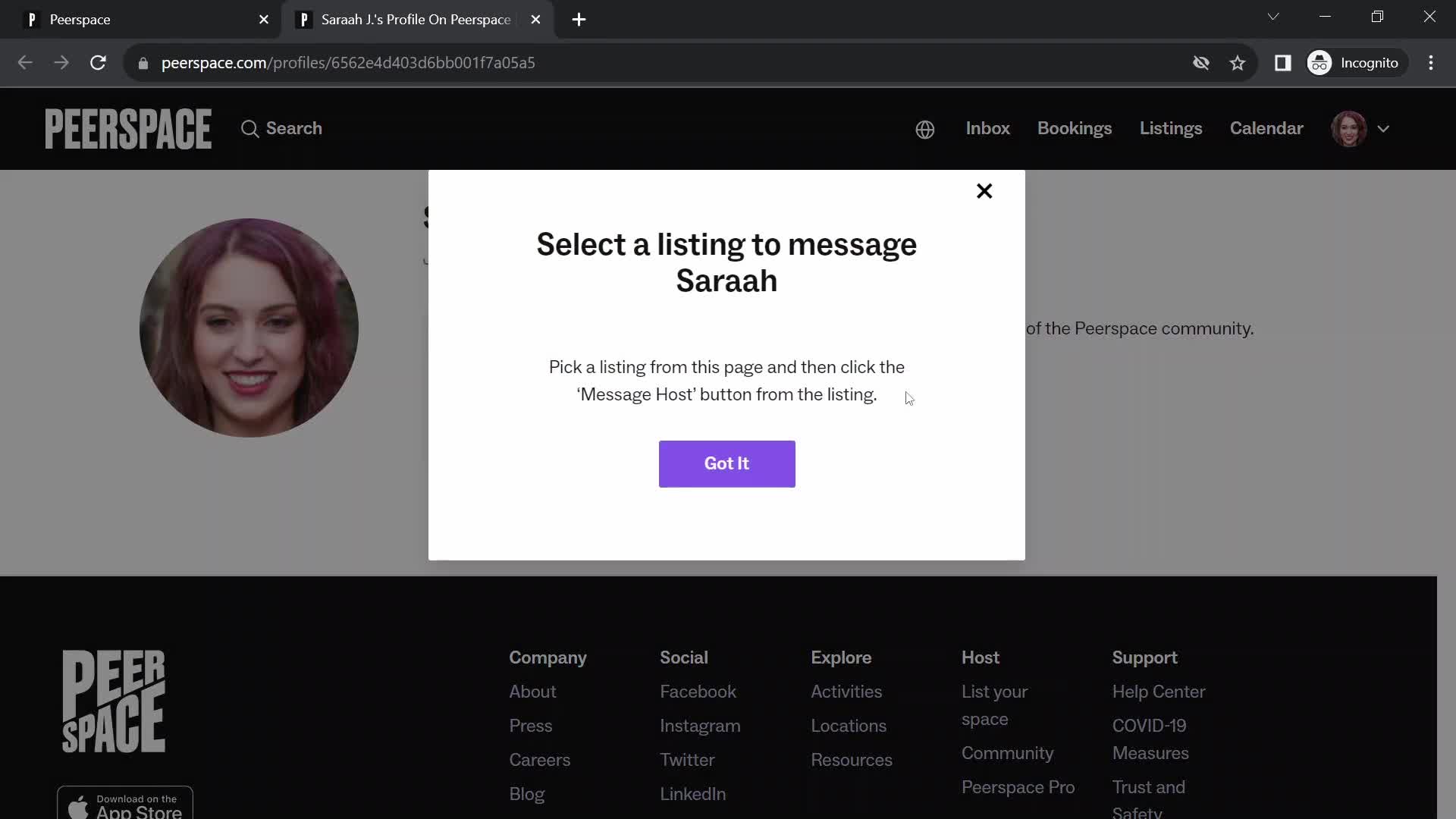This screenshot has height=819, width=1456.
Task: Click the globe language selector icon
Action: [x=925, y=128]
